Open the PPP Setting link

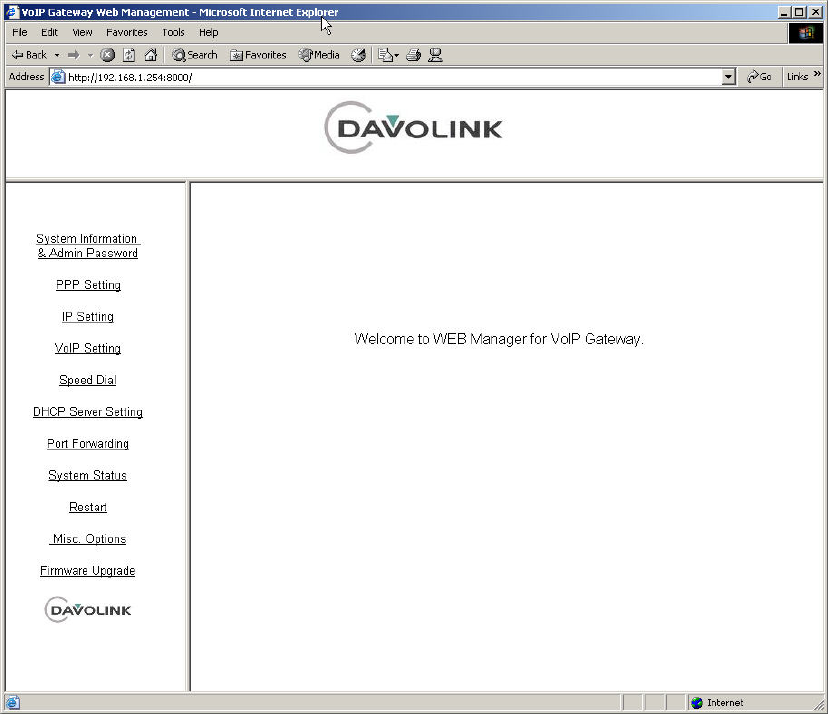[x=88, y=285]
